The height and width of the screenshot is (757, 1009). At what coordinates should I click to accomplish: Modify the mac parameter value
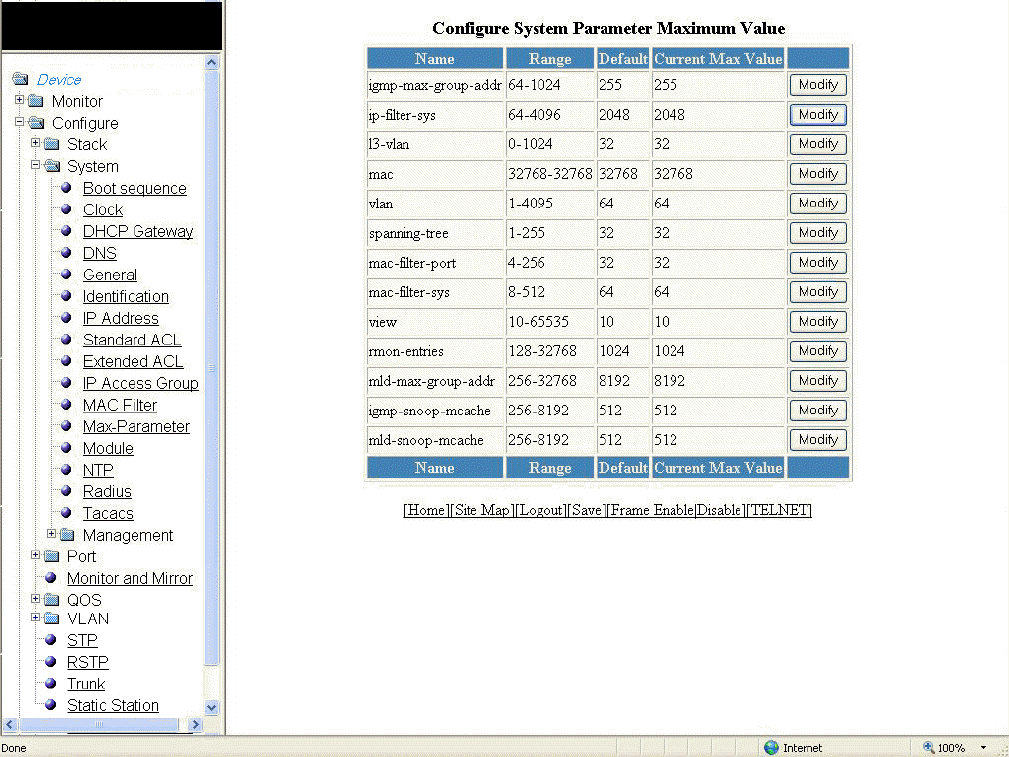818,174
